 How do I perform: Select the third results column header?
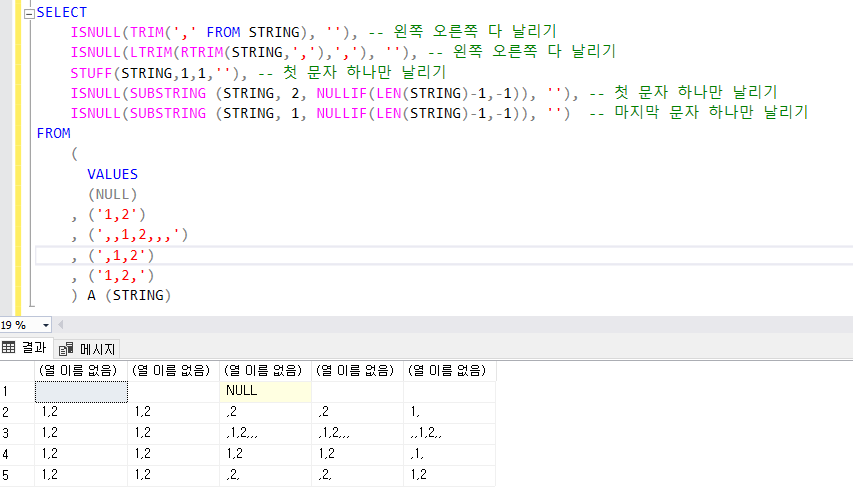coord(265,371)
